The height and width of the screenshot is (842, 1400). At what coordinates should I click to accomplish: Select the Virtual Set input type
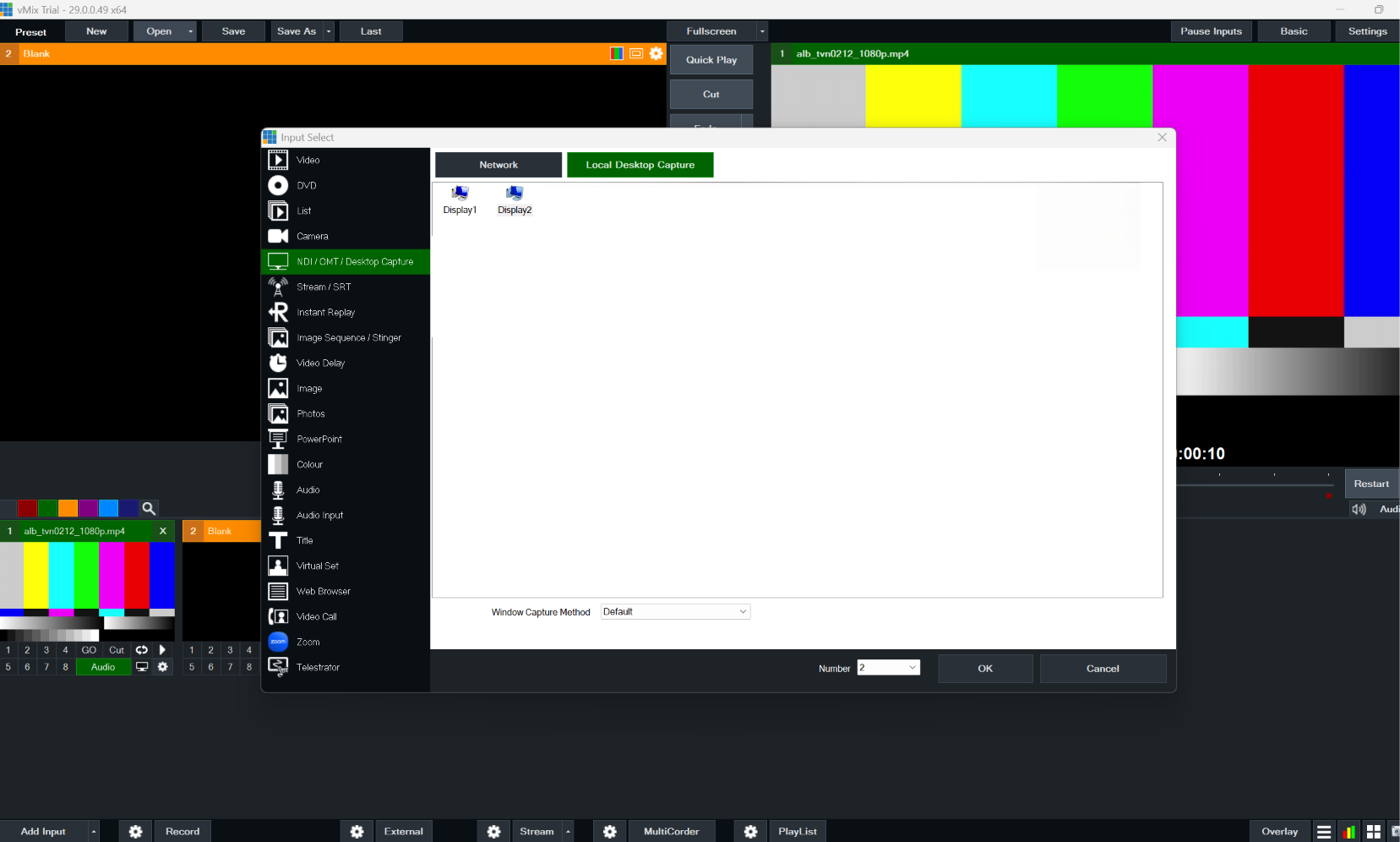coord(346,566)
